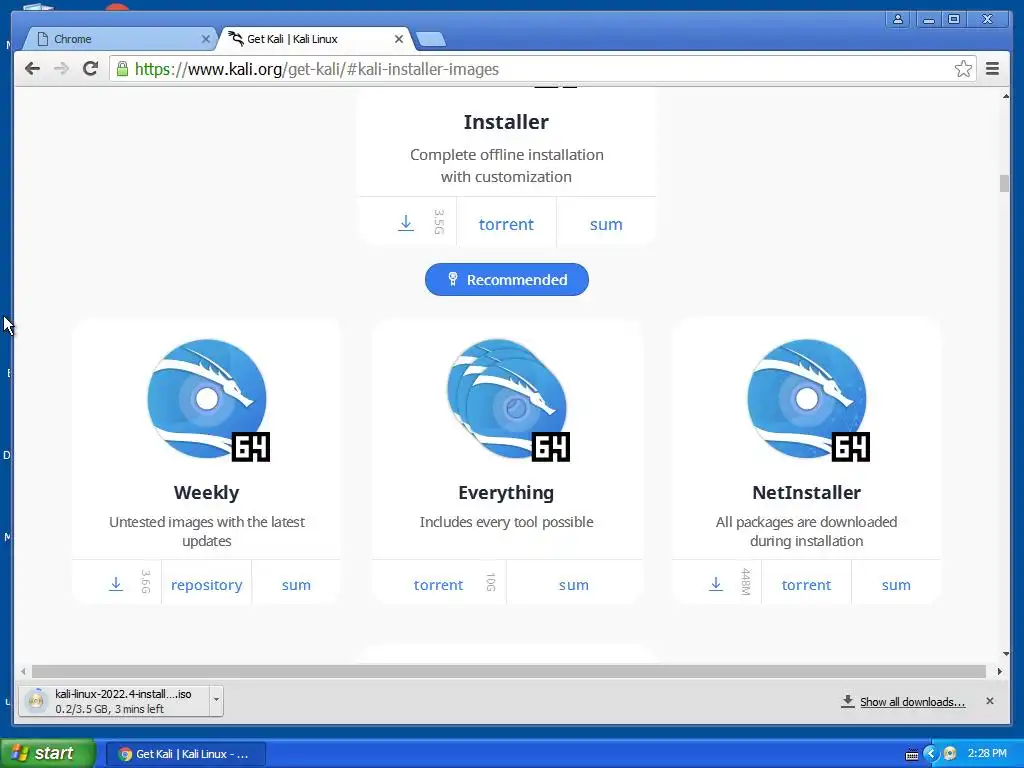
Task: Click the disc icon in system tray
Action: click(950, 754)
